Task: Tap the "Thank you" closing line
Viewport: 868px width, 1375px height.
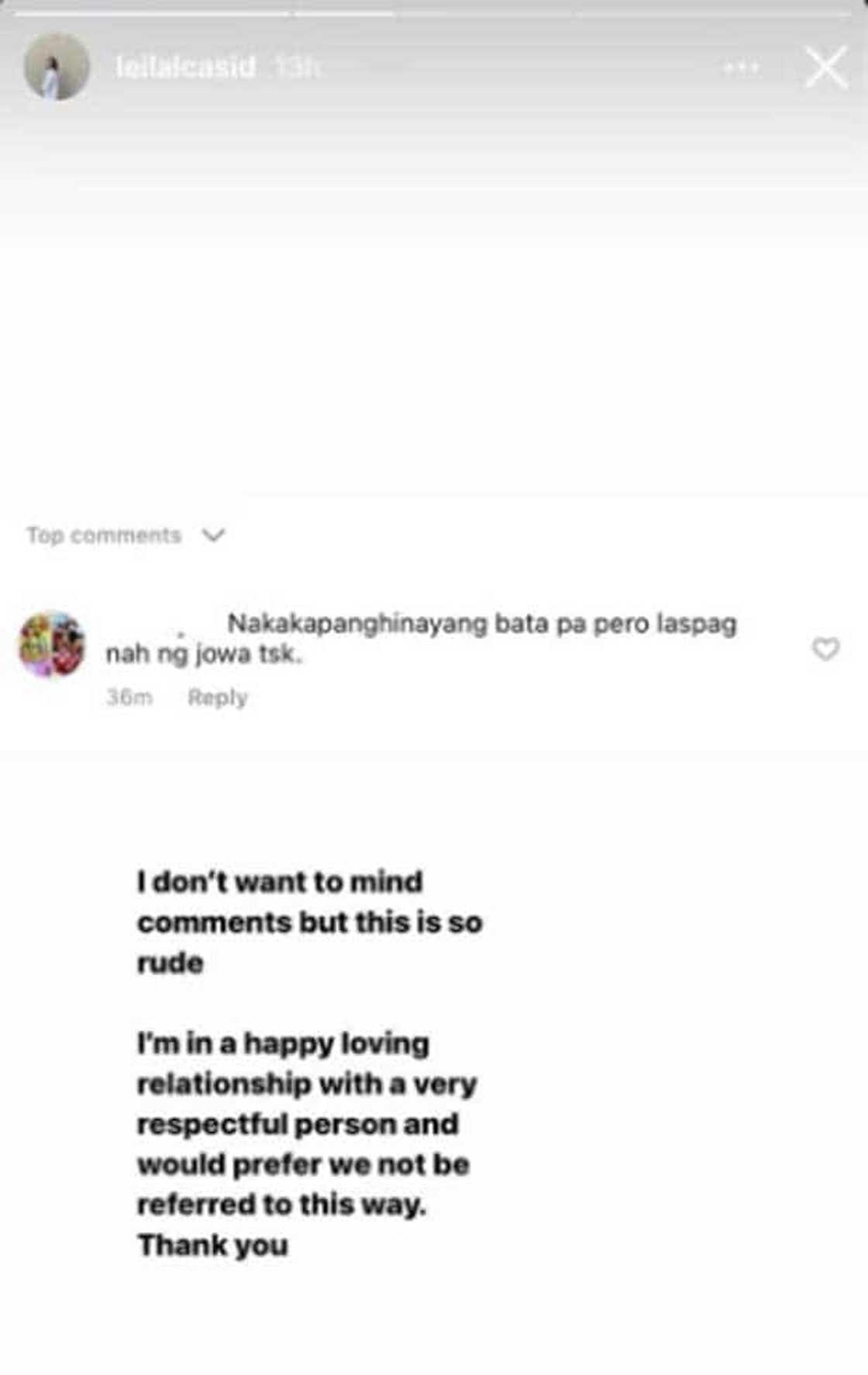Action: coord(213,1246)
